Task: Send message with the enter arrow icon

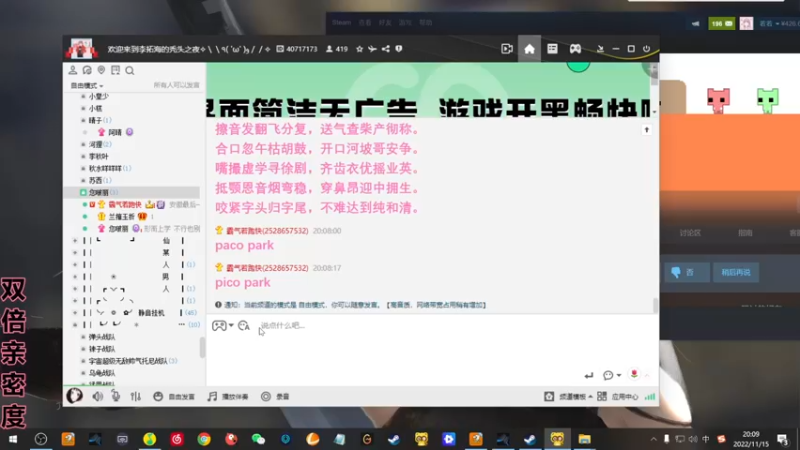Action: click(589, 376)
